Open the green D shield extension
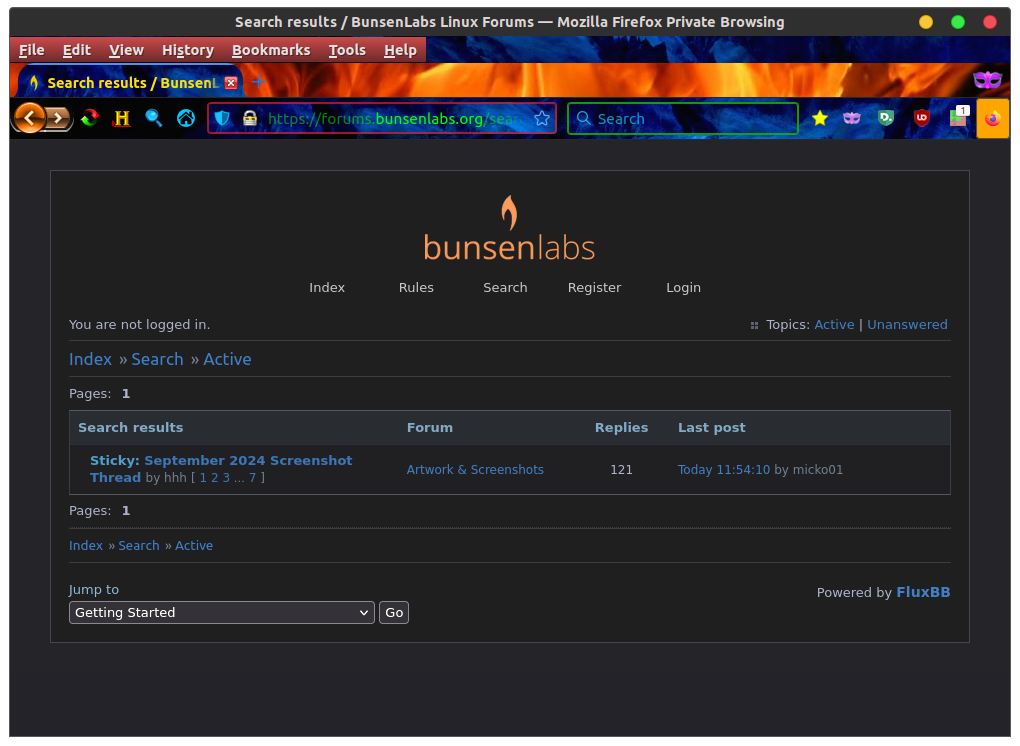Viewport: 1020px width, 746px height. (x=886, y=118)
